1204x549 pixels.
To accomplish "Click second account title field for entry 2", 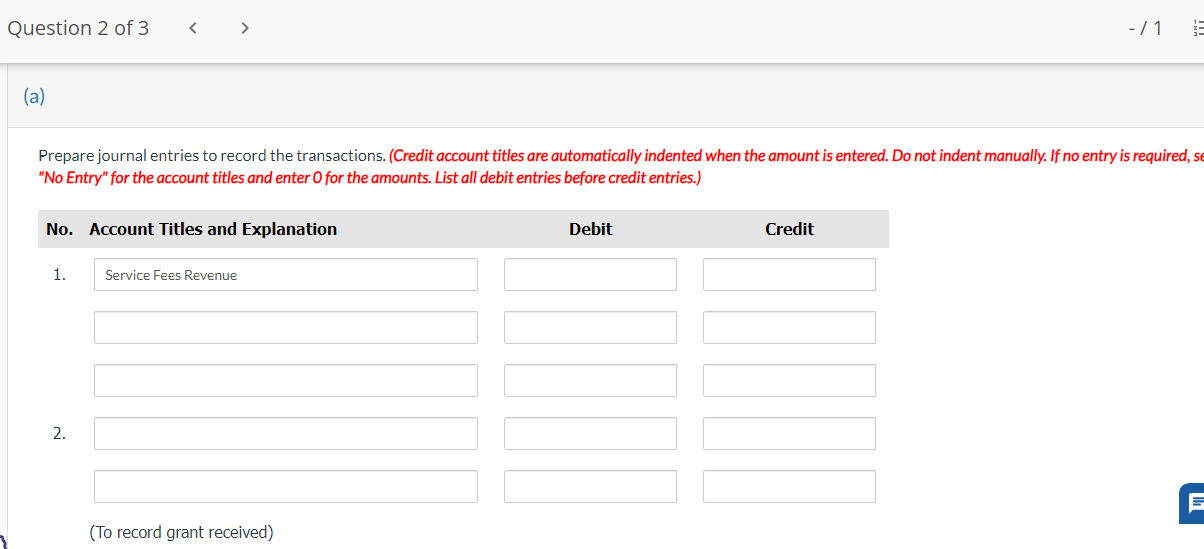I will coord(286,487).
